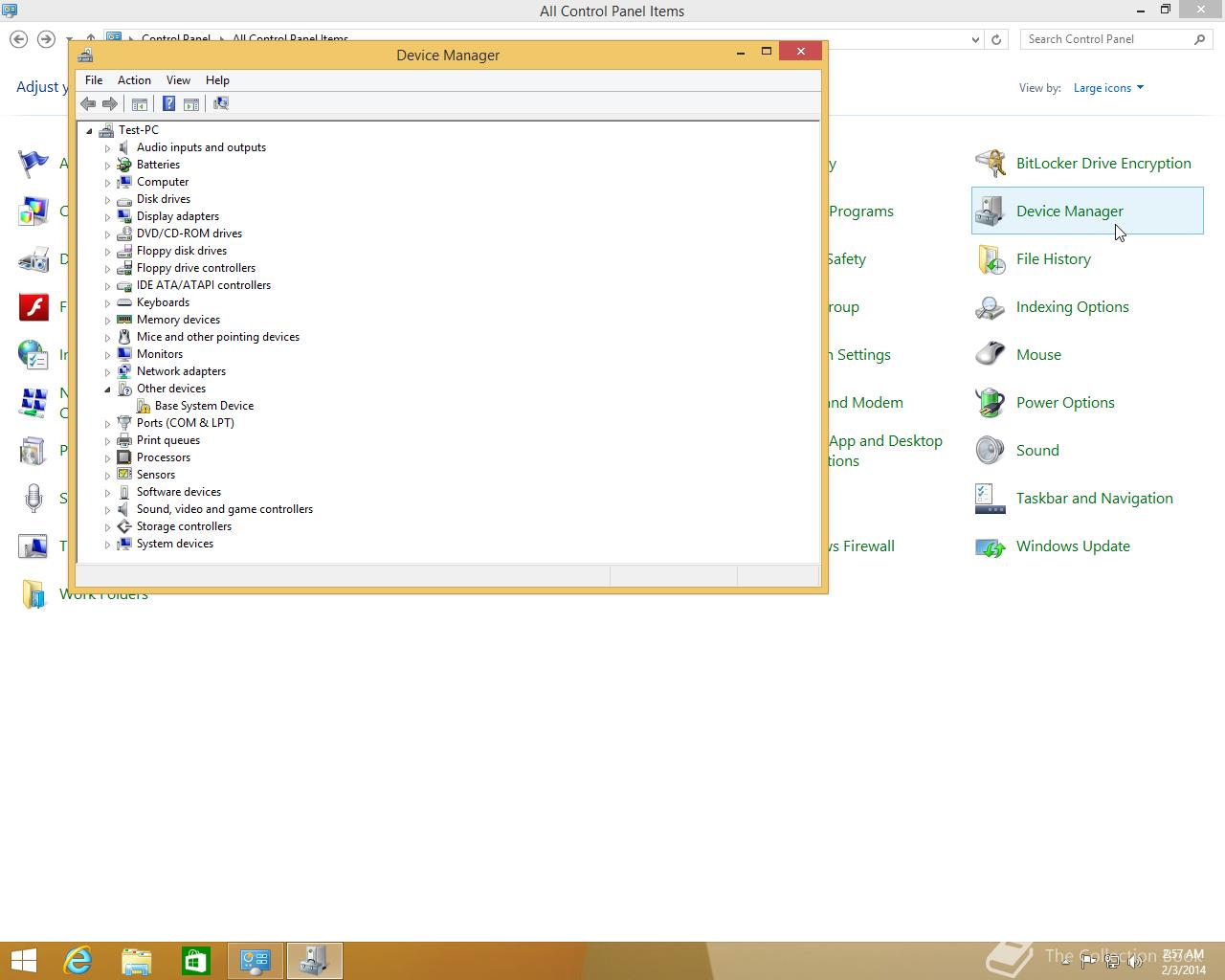
Task: Open File History icon in Control Panel
Action: (x=991, y=259)
